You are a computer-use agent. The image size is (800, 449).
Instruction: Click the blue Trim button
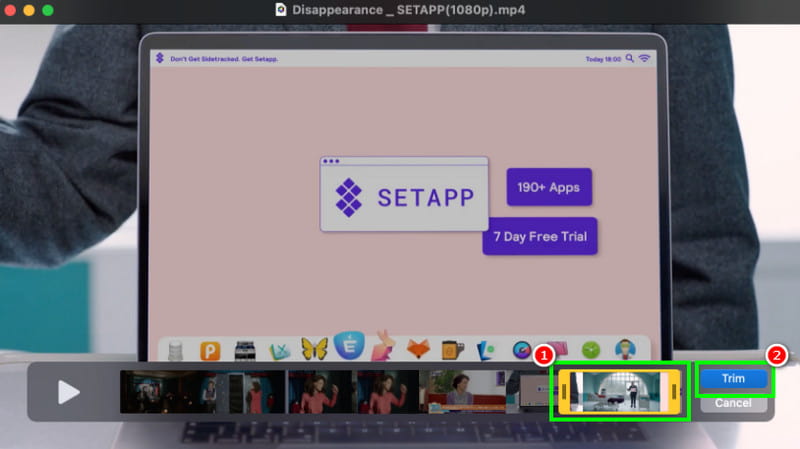733,379
